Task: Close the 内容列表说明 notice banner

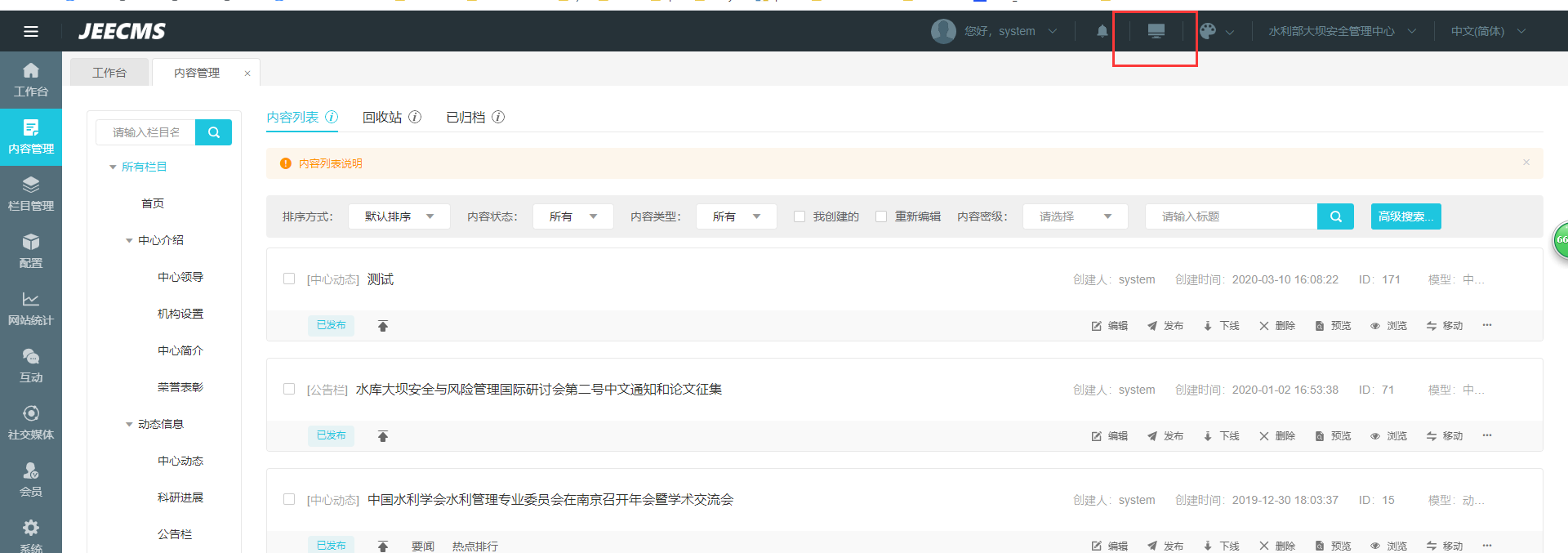Action: (1526, 163)
